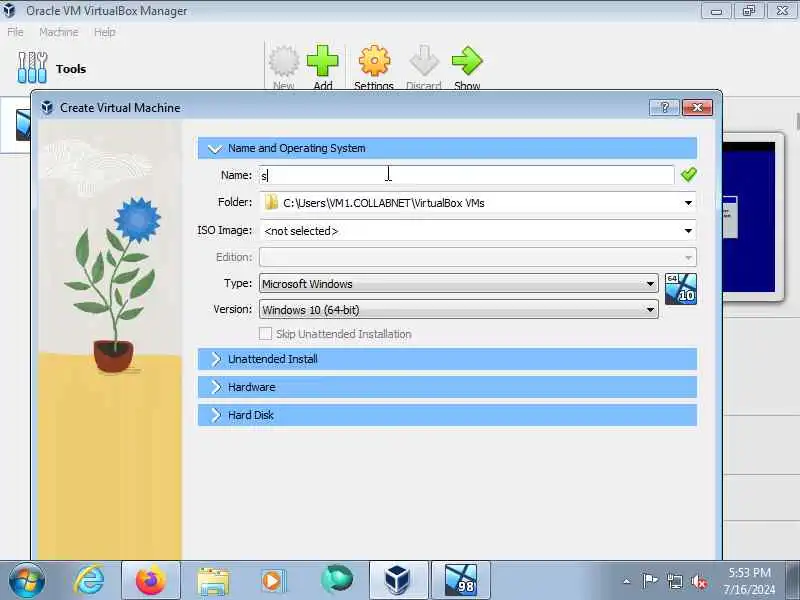Click the Discard toolbar icon
The height and width of the screenshot is (600, 800).
(x=423, y=66)
